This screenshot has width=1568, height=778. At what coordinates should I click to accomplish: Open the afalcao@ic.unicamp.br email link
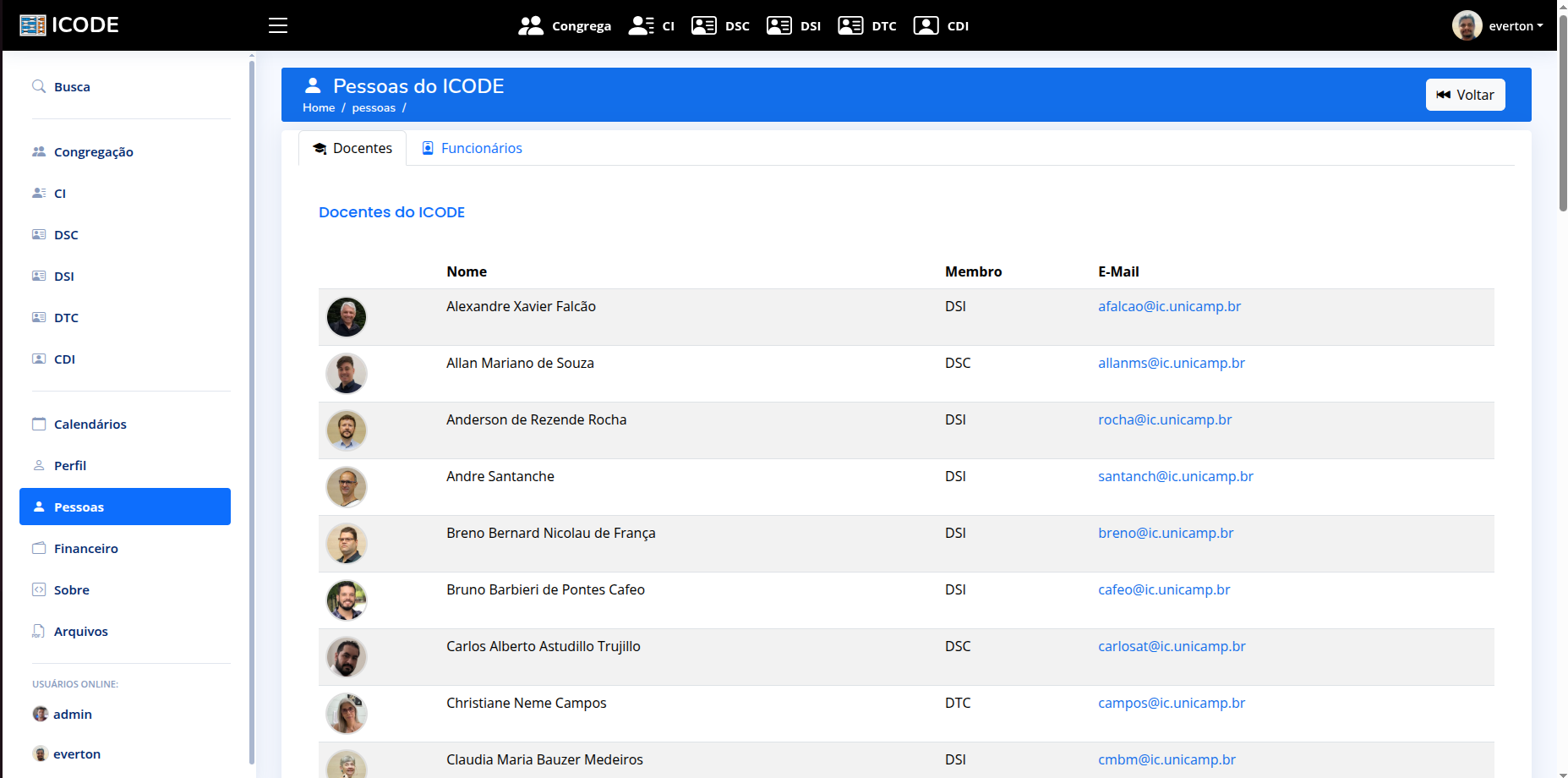[1169, 306]
